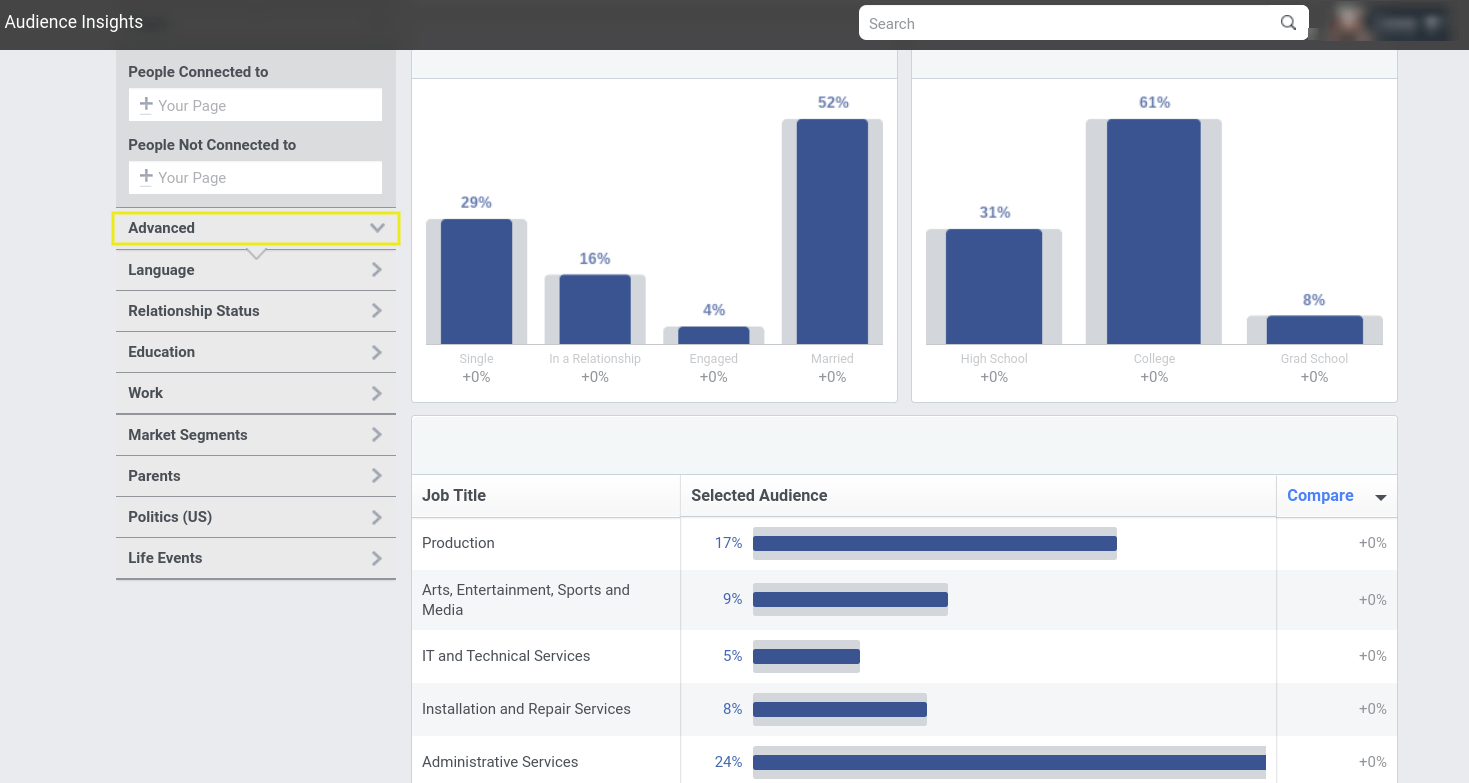1469x783 pixels.
Task: Click the 8% Installation and Repair value
Action: [733, 709]
